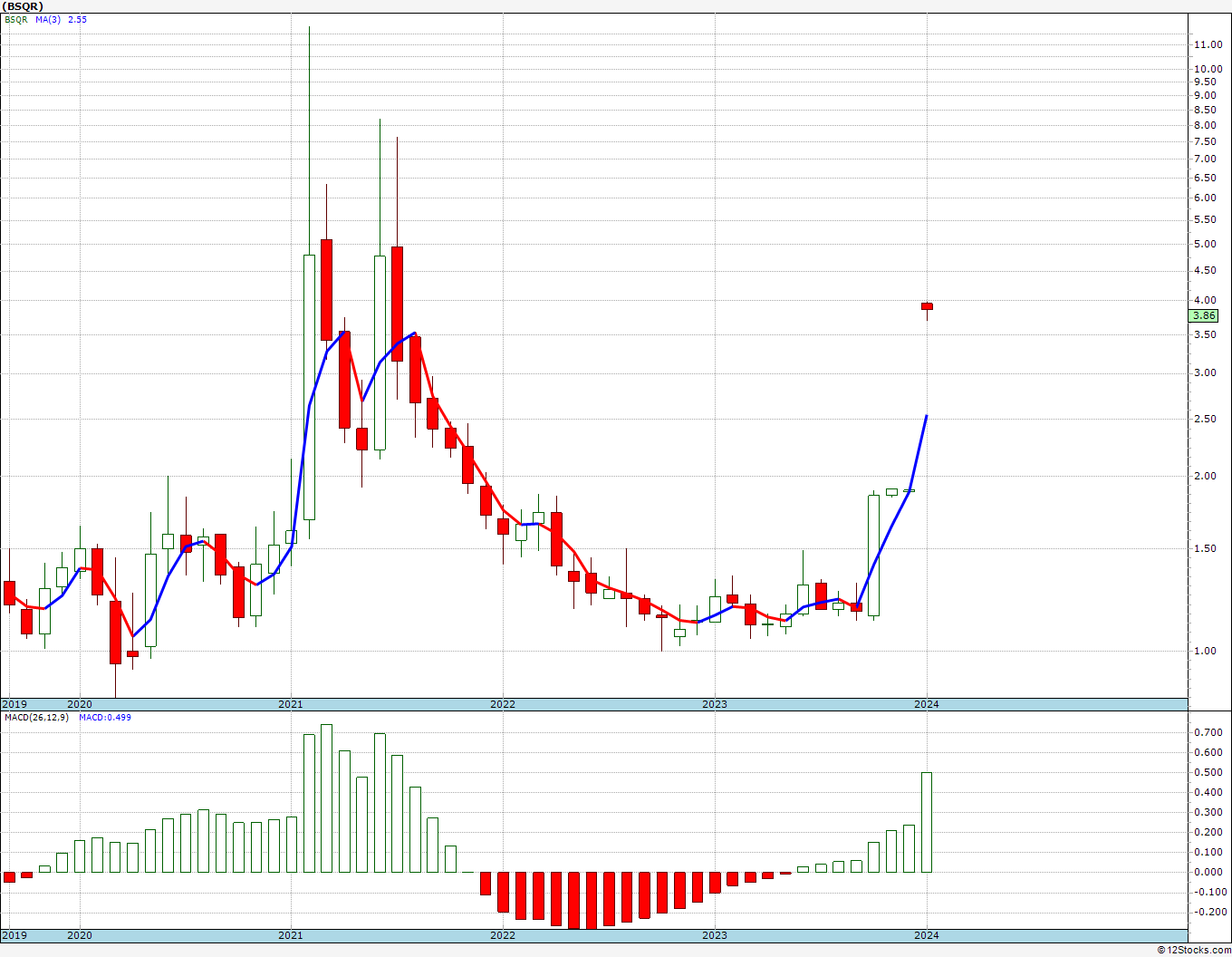1232x957 pixels.
Task: Click the 4.00 price axis label
Action: 1205,301
